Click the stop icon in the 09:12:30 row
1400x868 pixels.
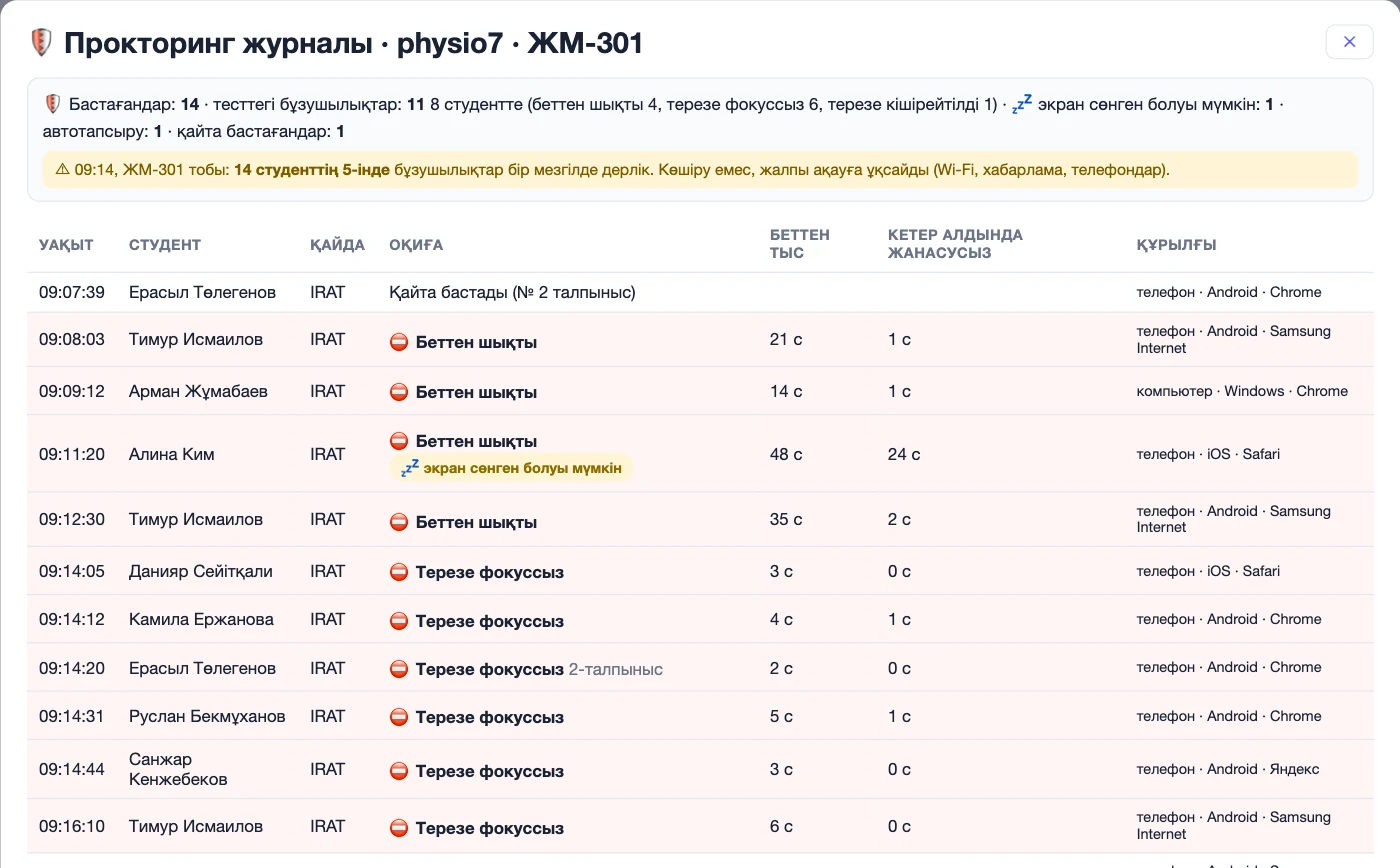(x=399, y=522)
